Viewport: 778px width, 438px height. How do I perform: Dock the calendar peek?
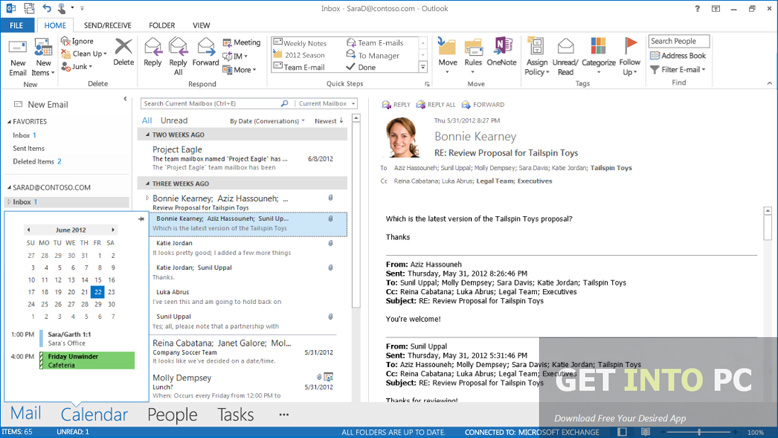[141, 218]
